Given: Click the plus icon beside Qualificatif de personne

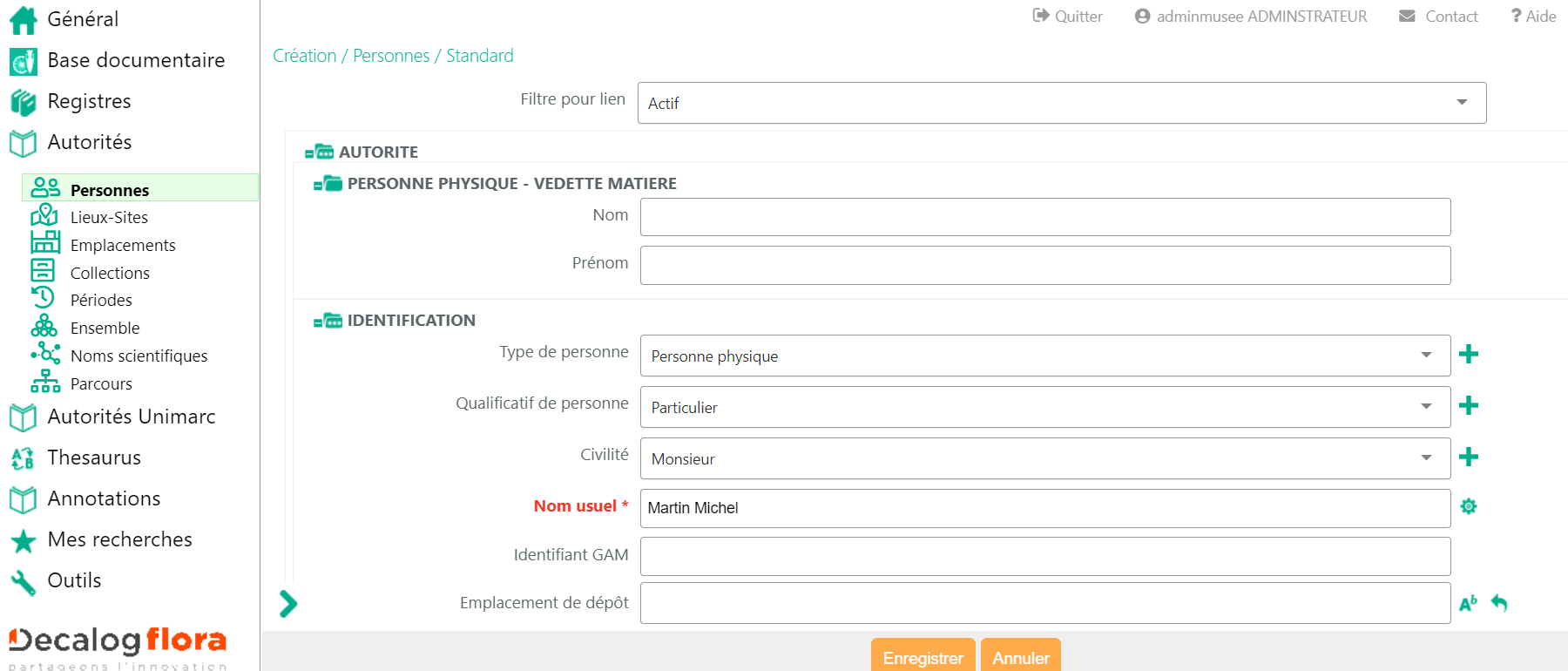Looking at the screenshot, I should pyautogui.click(x=1468, y=405).
